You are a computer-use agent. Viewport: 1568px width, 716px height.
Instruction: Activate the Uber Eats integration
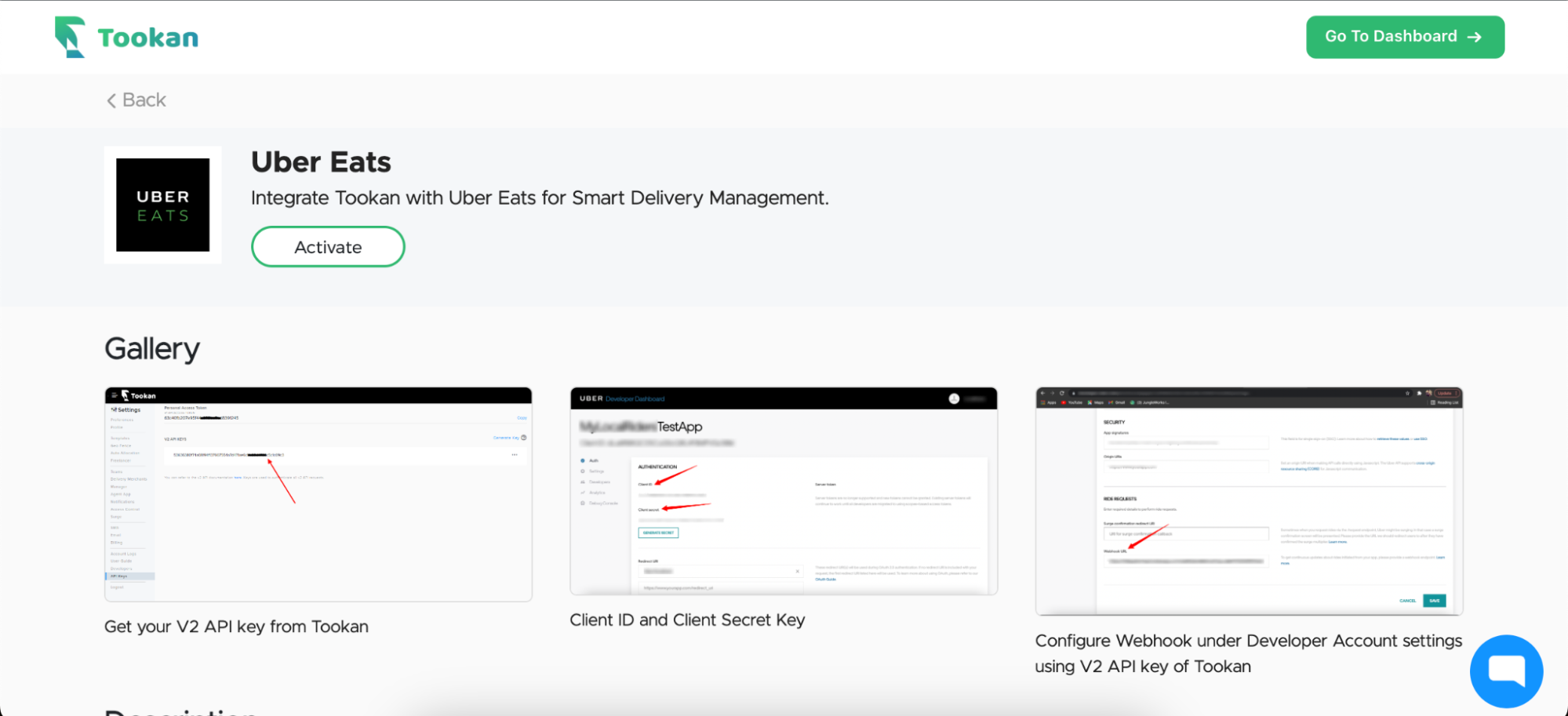point(328,247)
